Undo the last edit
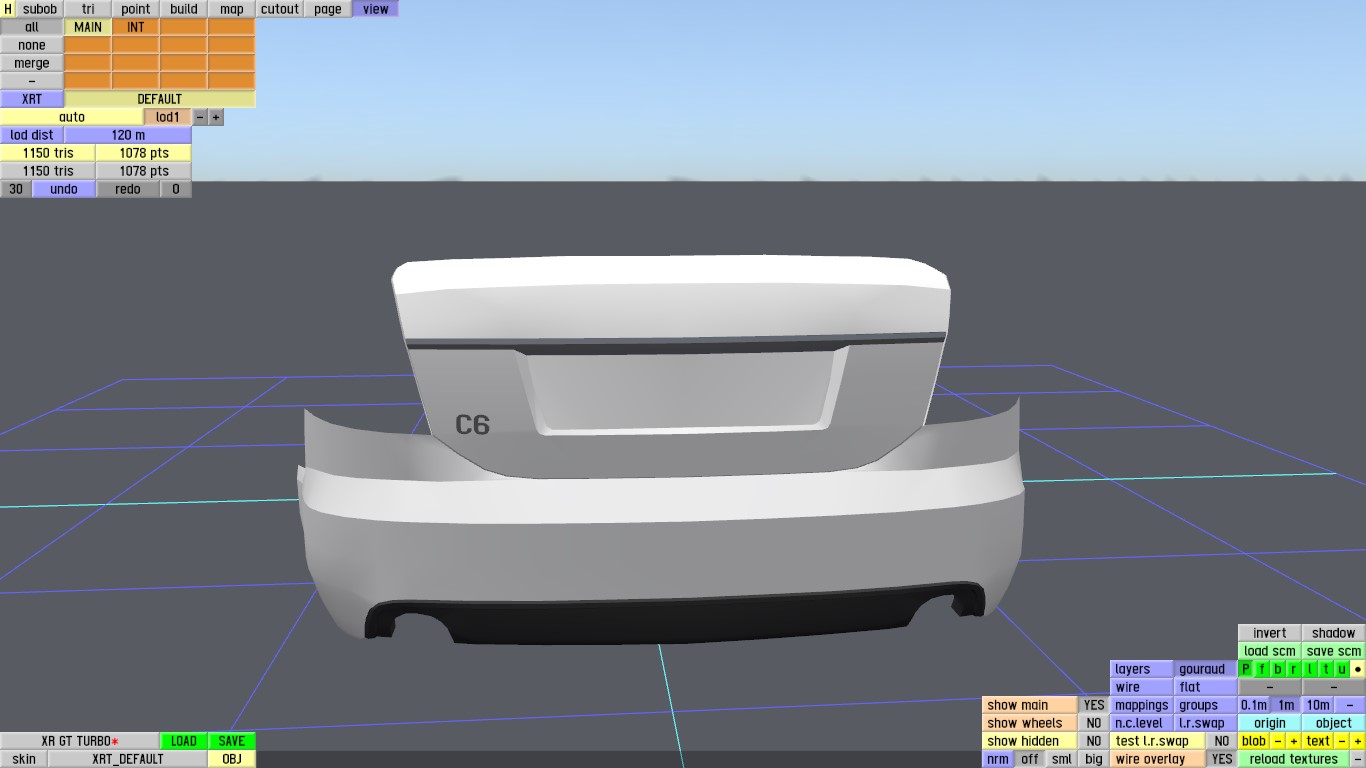Image resolution: width=1366 pixels, height=768 pixels. coord(64,189)
